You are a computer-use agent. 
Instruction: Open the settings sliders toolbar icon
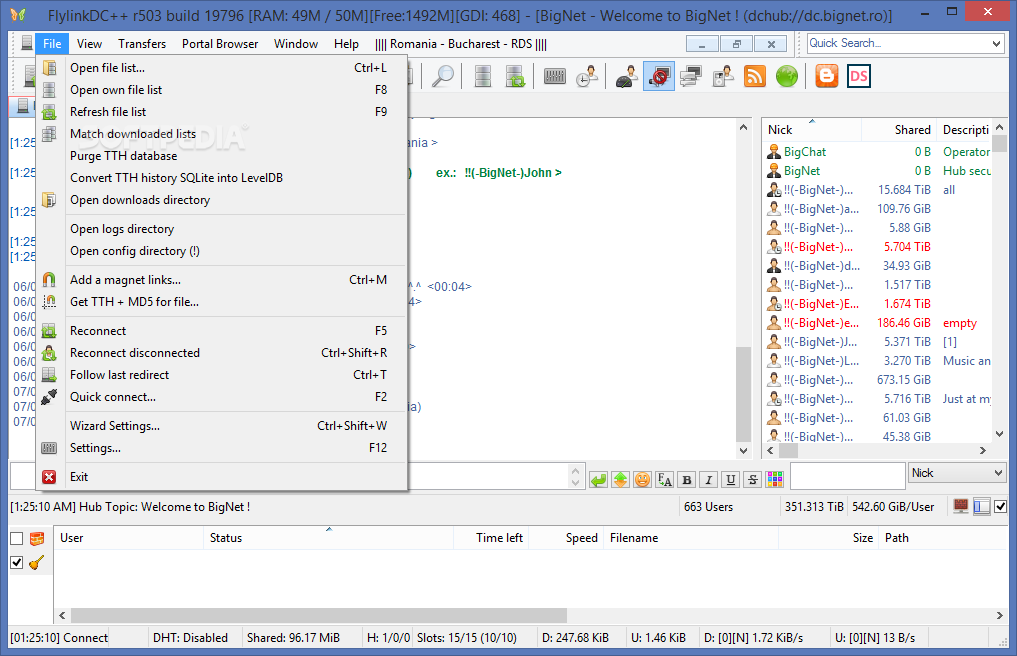pyautogui.click(x=554, y=76)
